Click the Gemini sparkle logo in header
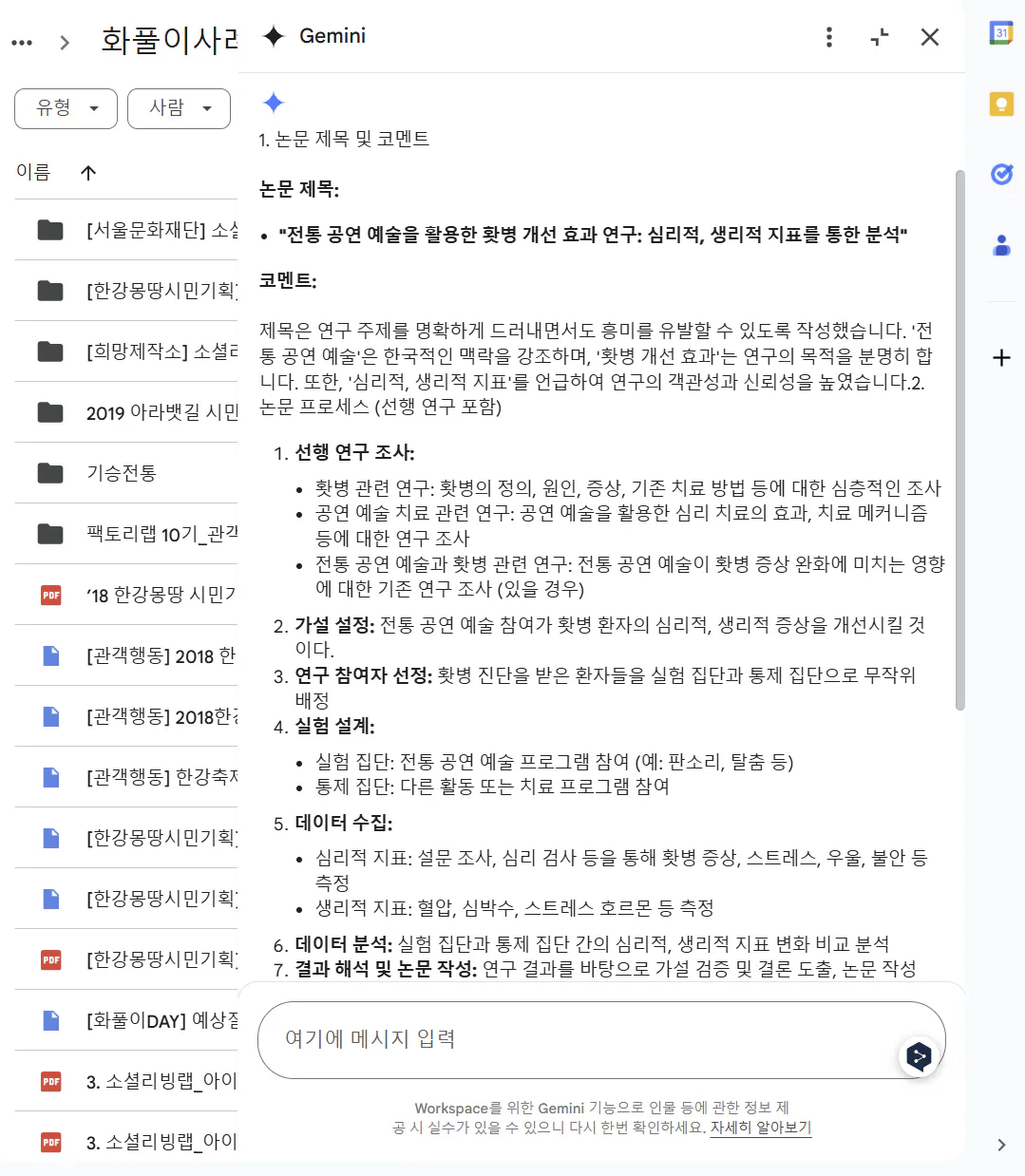 [x=274, y=36]
